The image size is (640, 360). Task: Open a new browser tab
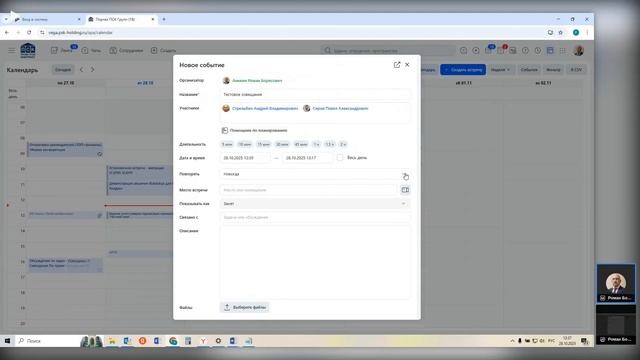point(164,19)
